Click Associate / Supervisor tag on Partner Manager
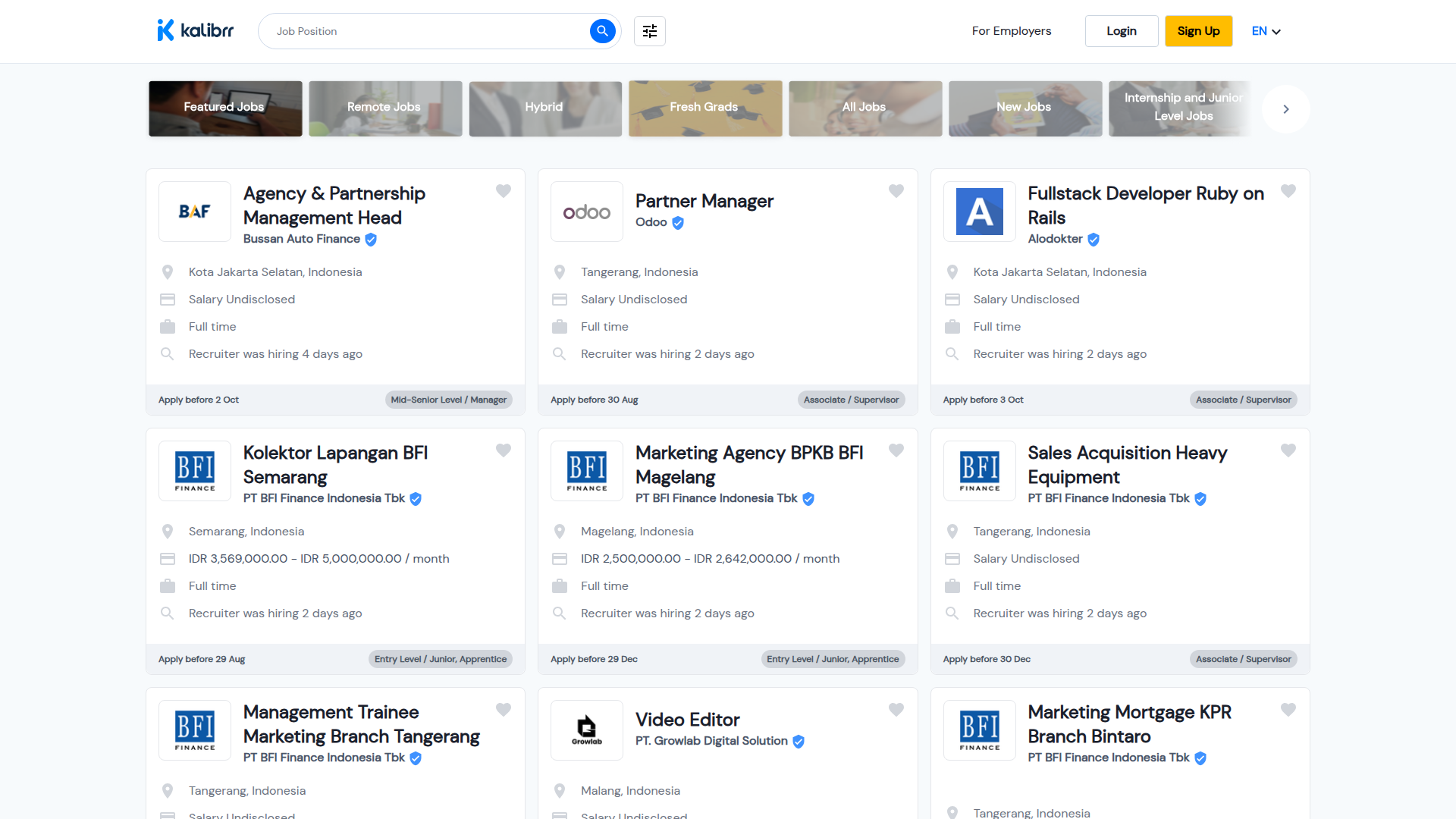Image resolution: width=1456 pixels, height=819 pixels. click(x=851, y=400)
